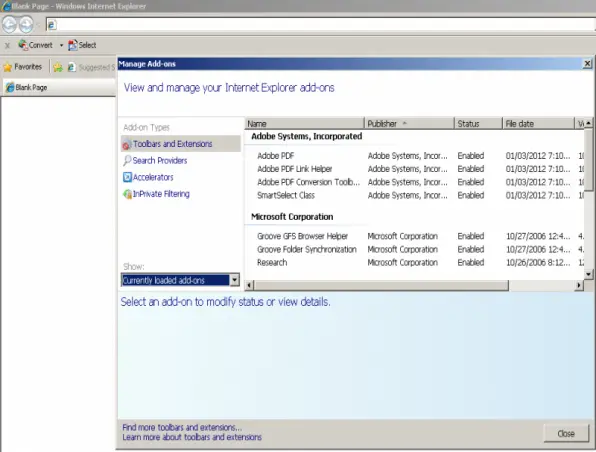Open Find more toolbars and extensions link
Screen dimensions: 596x452
pyautogui.click(x=182, y=427)
